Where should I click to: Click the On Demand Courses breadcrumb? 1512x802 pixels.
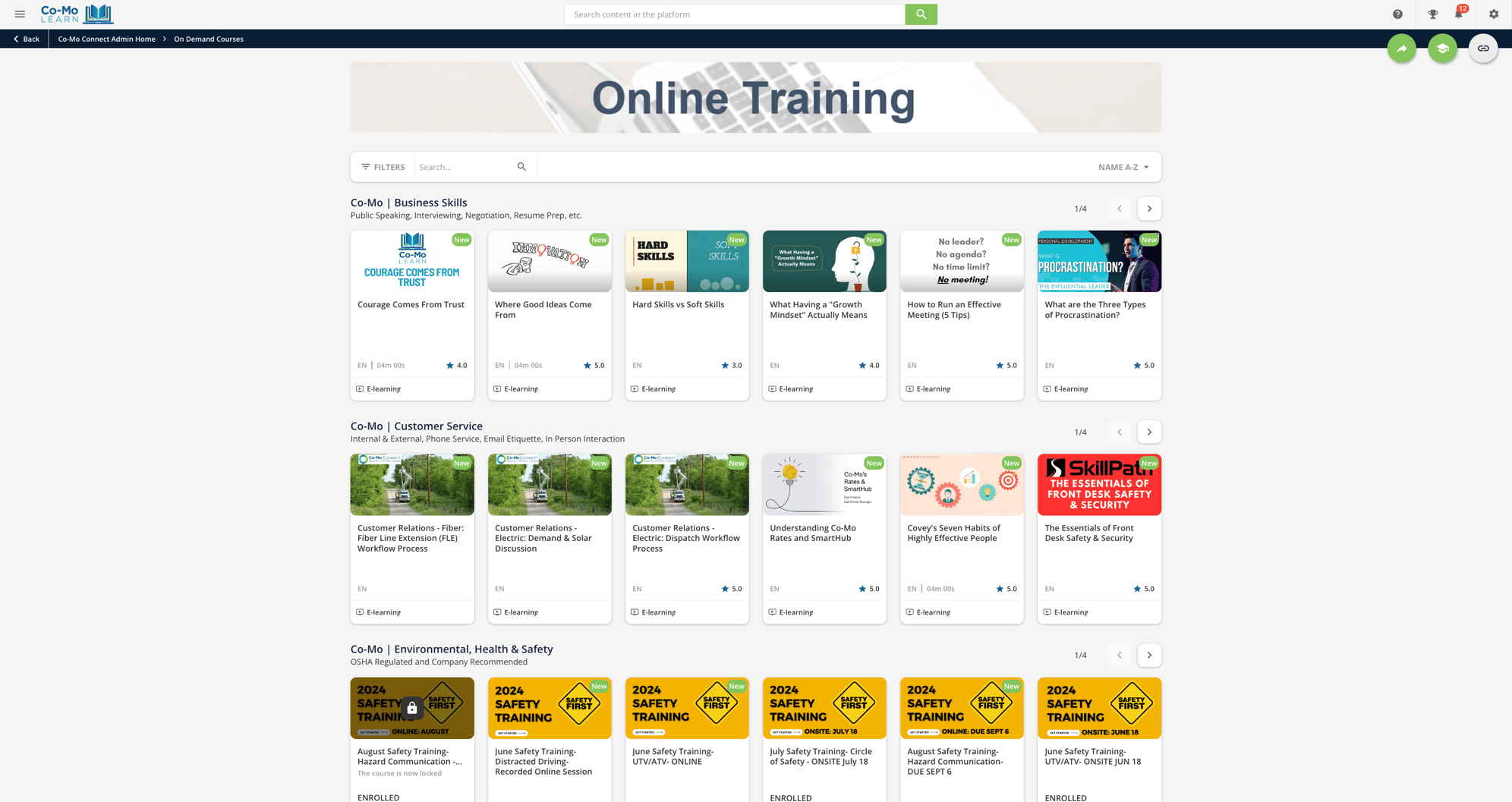208,39
